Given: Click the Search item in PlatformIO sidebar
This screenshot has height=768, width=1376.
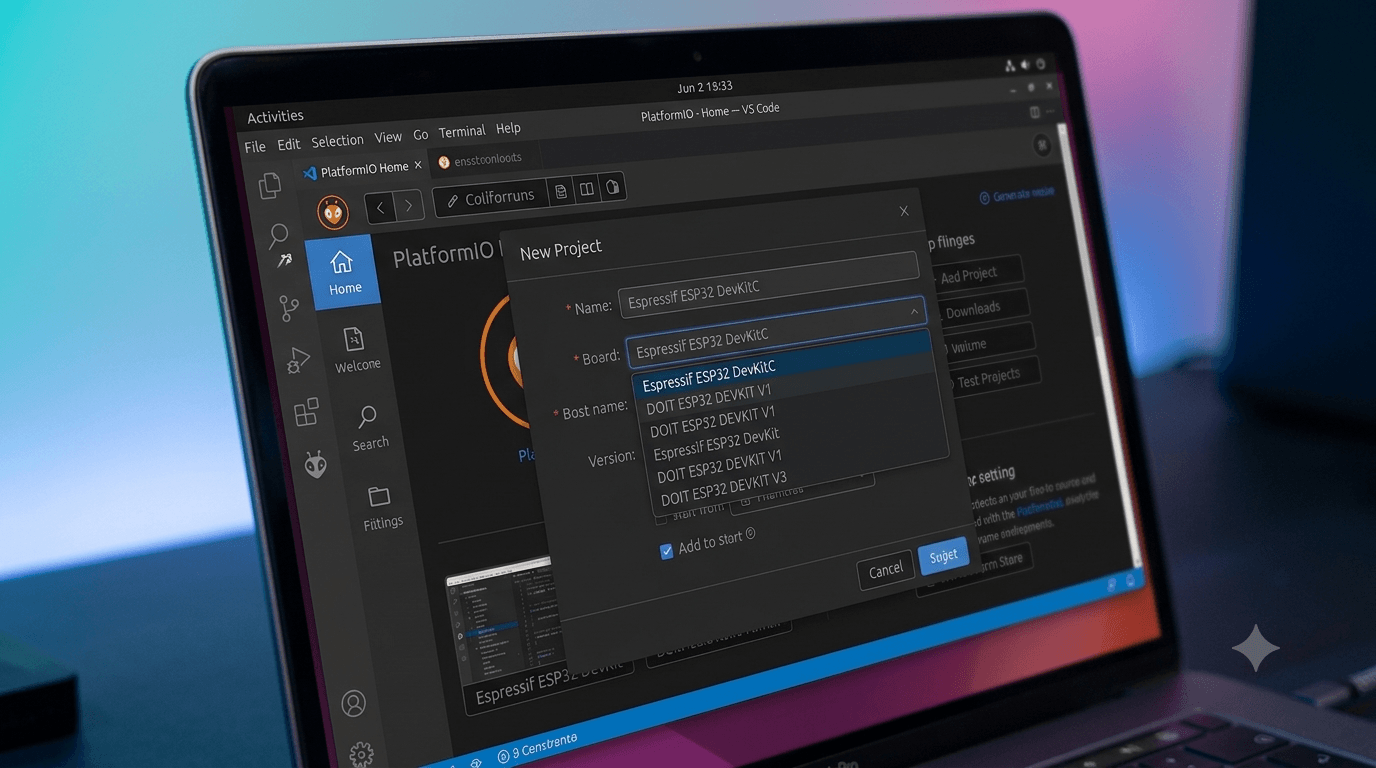Looking at the screenshot, I should [369, 428].
